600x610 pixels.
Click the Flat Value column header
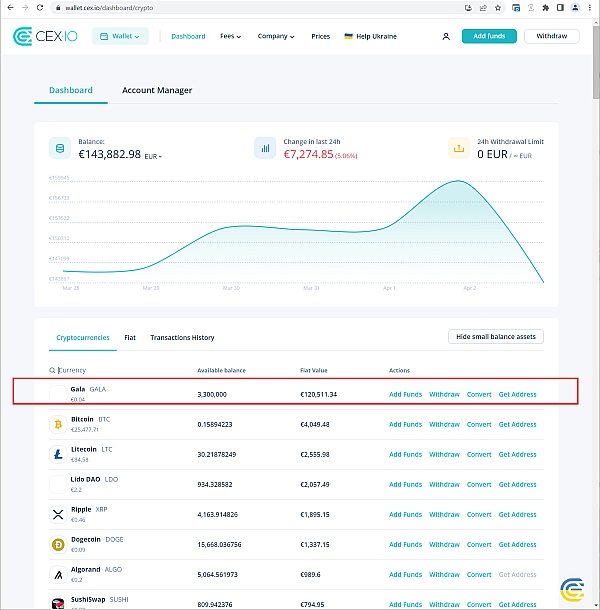(314, 370)
